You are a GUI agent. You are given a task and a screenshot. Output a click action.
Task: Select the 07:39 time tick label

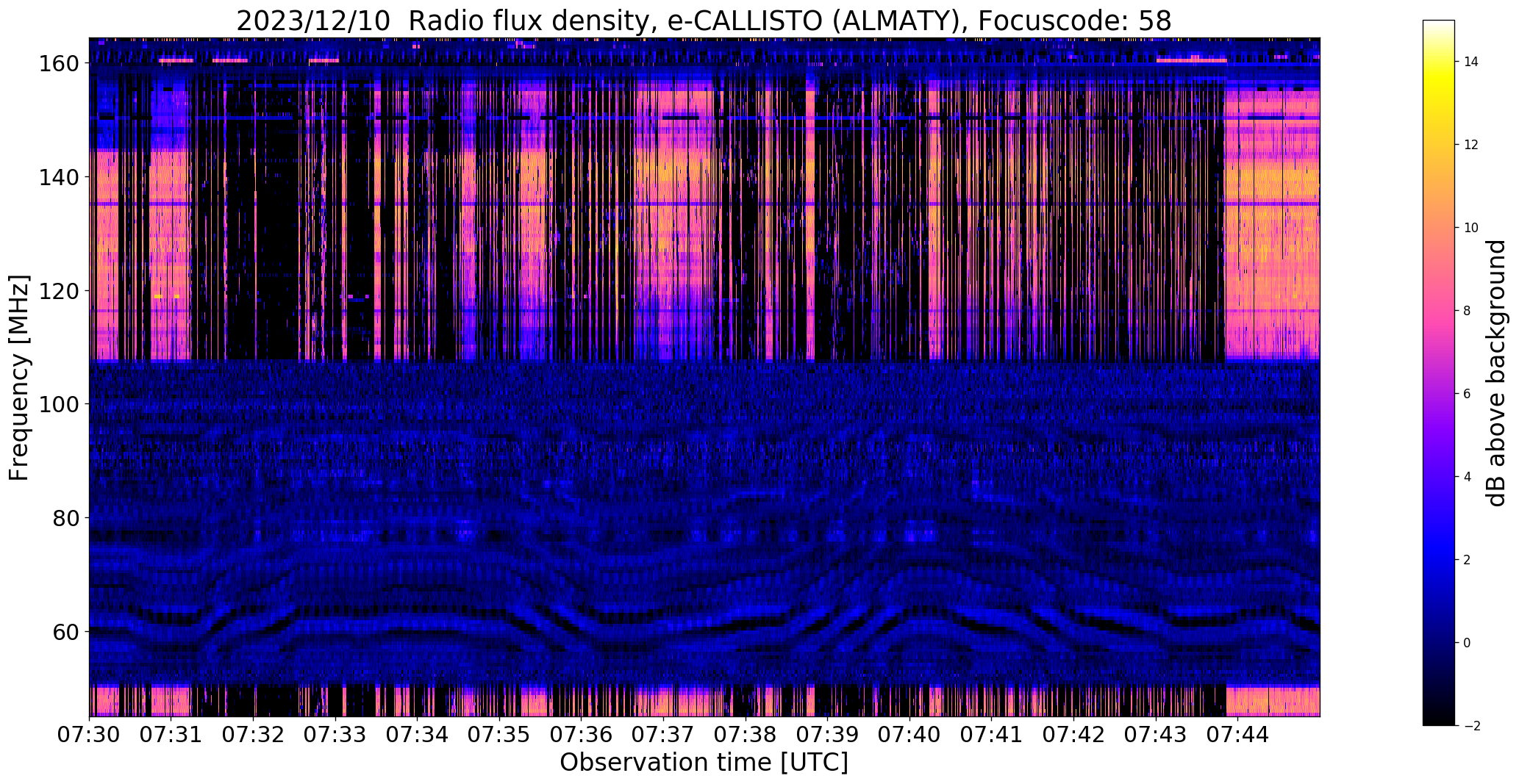[828, 734]
